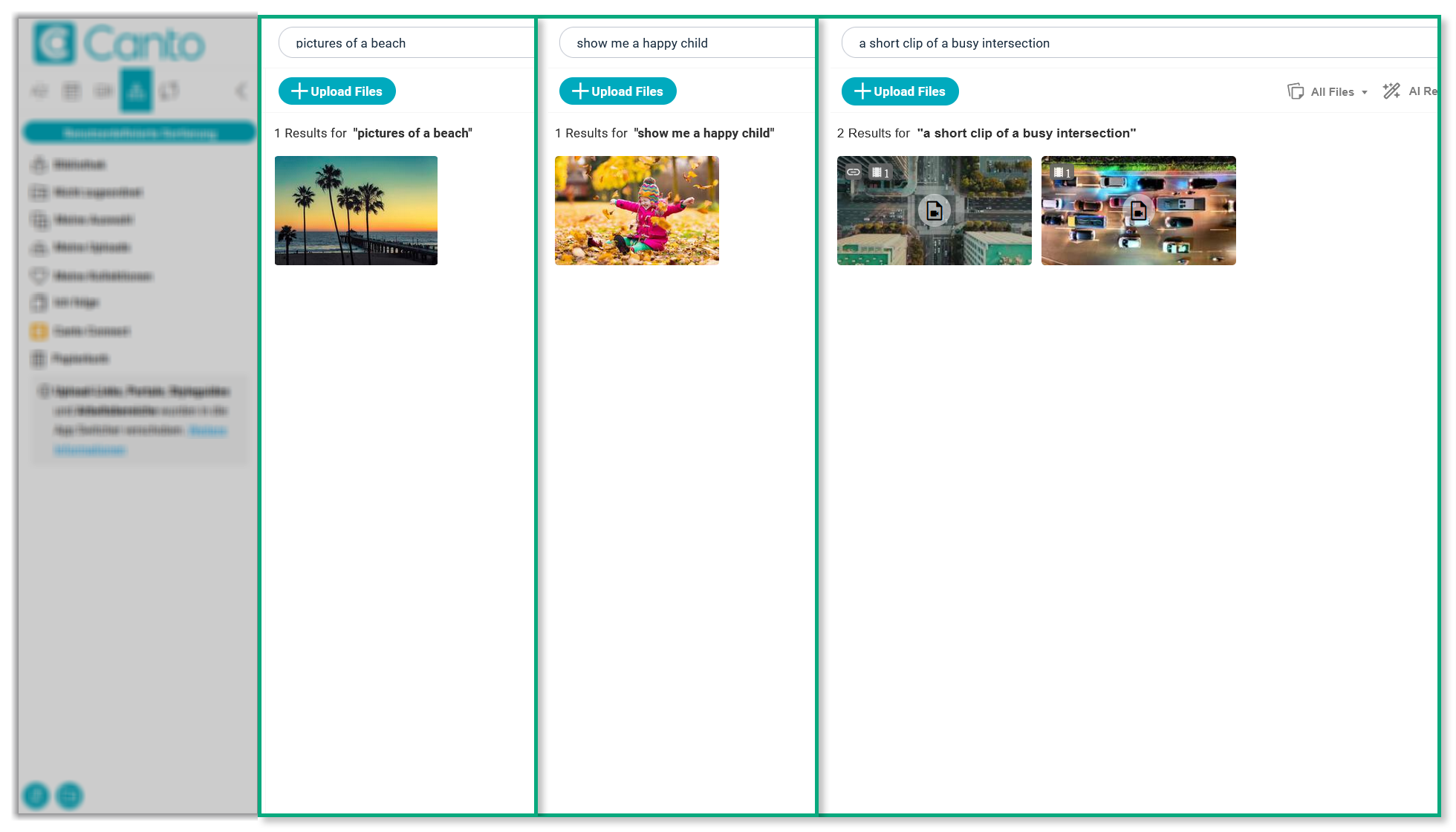Screen dimensions: 1456x832
Task: Click the search field containing "pictures of a beach"
Action: click(406, 43)
